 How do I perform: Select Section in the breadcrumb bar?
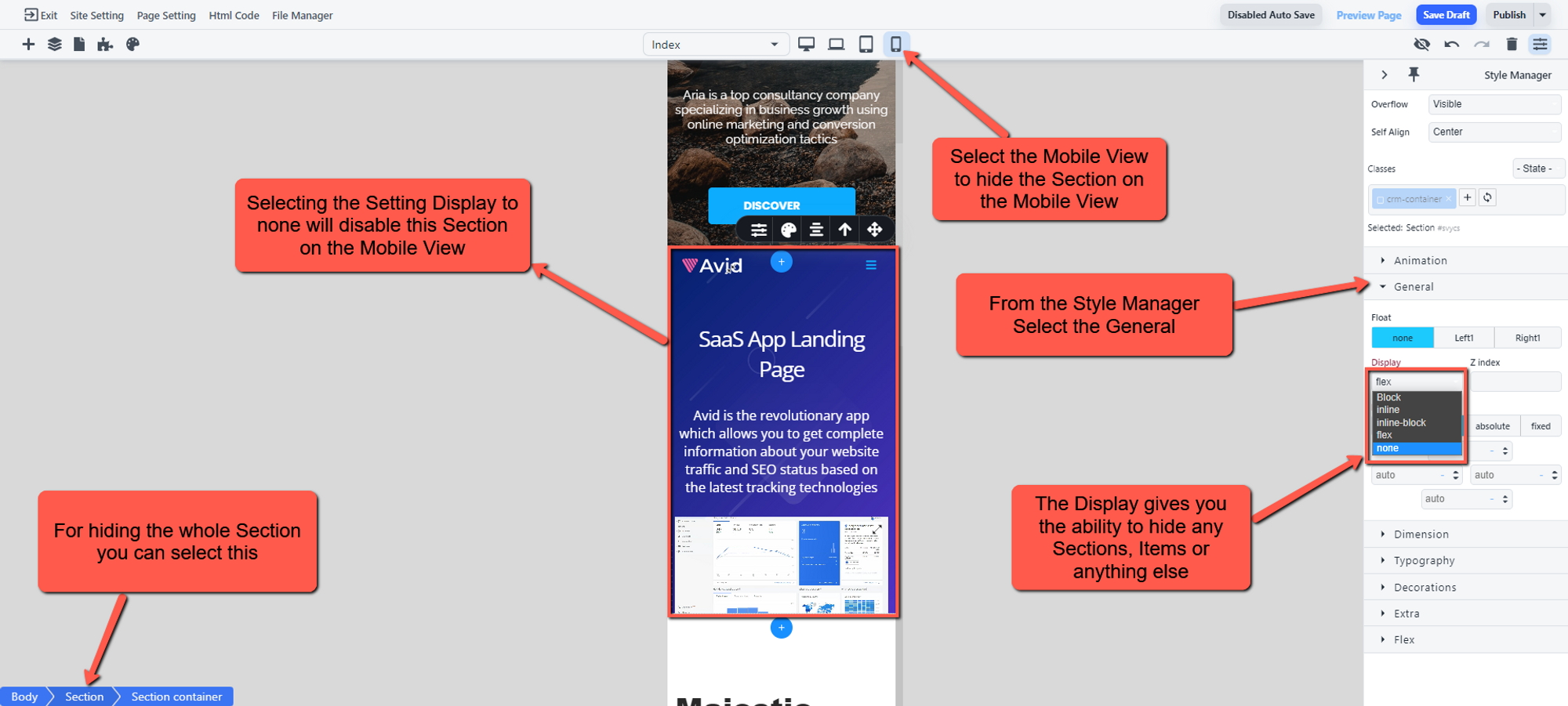click(x=84, y=697)
